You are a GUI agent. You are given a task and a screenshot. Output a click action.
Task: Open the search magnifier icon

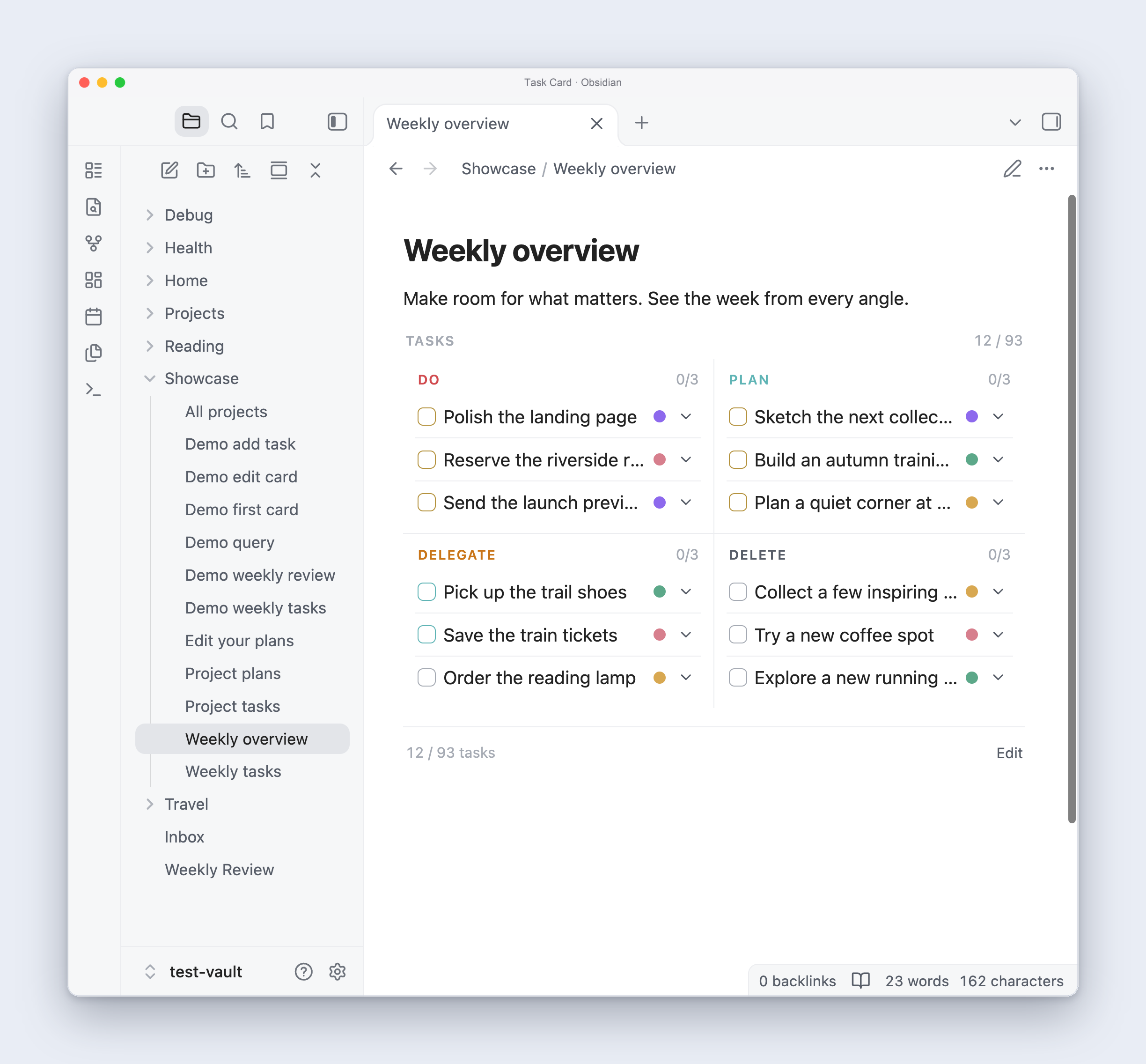[229, 121]
